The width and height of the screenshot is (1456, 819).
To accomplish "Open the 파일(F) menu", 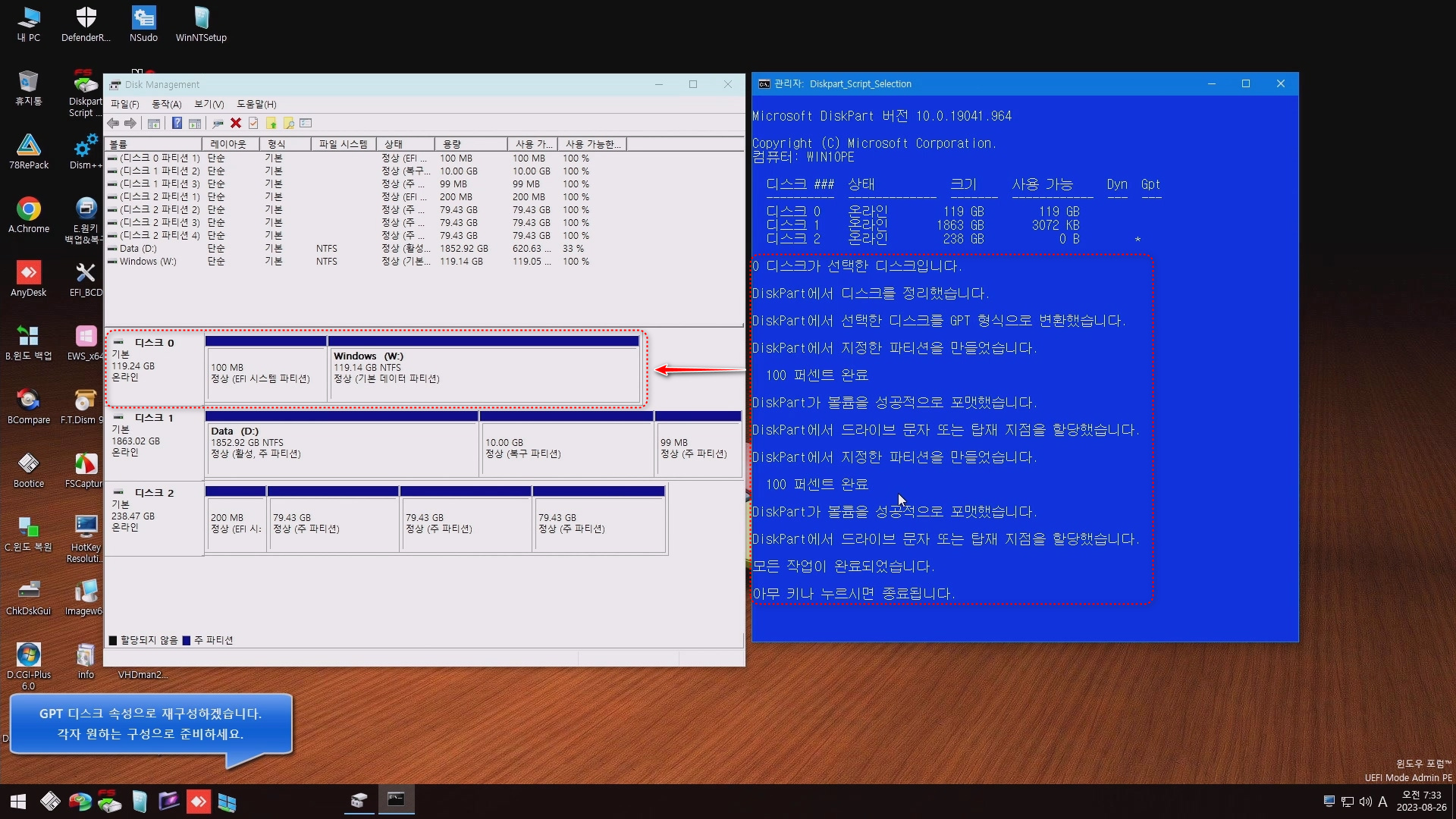I will (x=125, y=105).
